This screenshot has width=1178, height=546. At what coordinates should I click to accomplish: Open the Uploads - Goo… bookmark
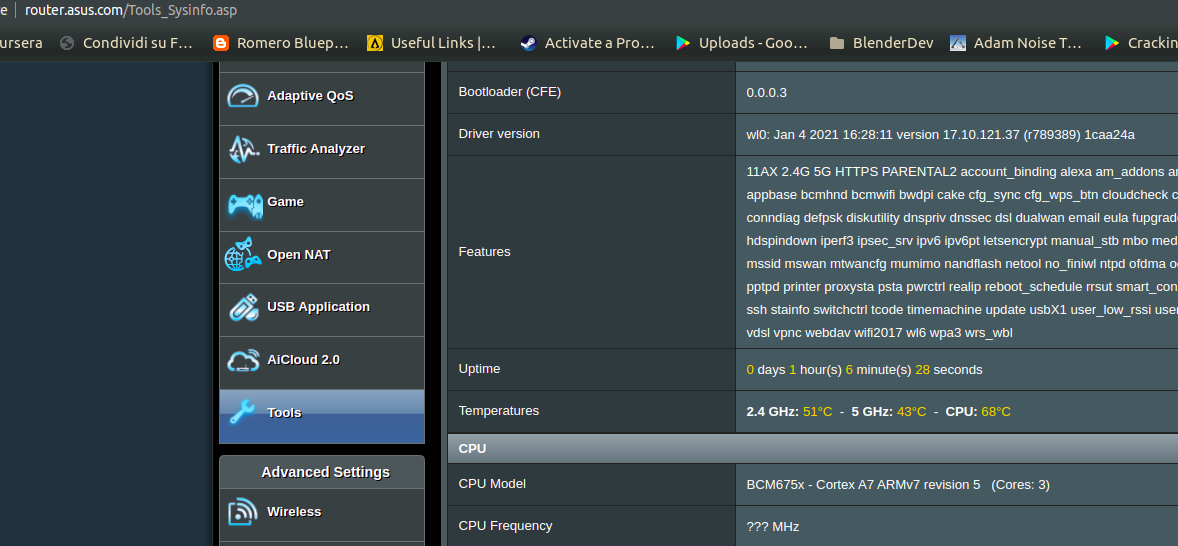tap(742, 43)
